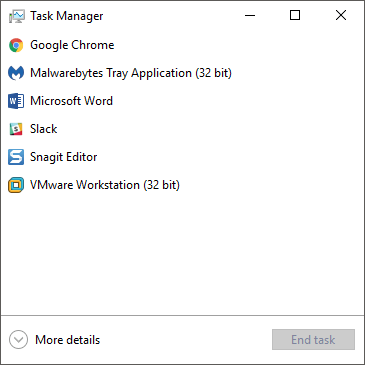Click the Task Manager title bar icon

pyautogui.click(x=17, y=16)
